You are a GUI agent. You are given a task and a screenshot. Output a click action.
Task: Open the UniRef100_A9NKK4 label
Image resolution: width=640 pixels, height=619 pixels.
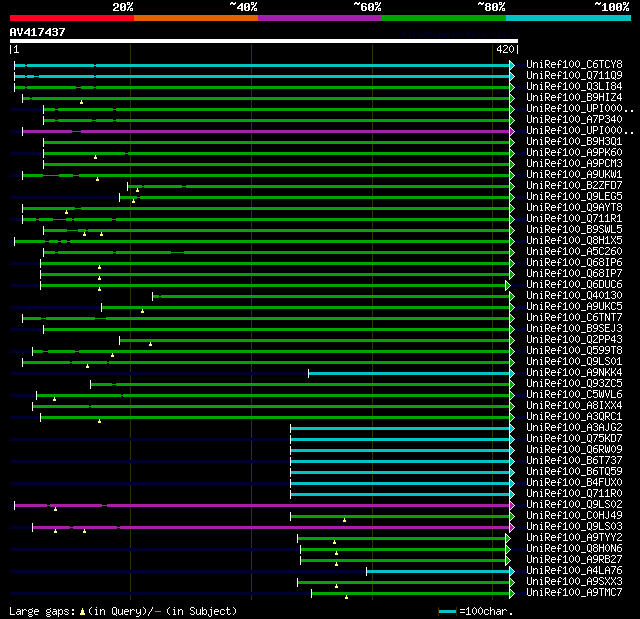574,373
